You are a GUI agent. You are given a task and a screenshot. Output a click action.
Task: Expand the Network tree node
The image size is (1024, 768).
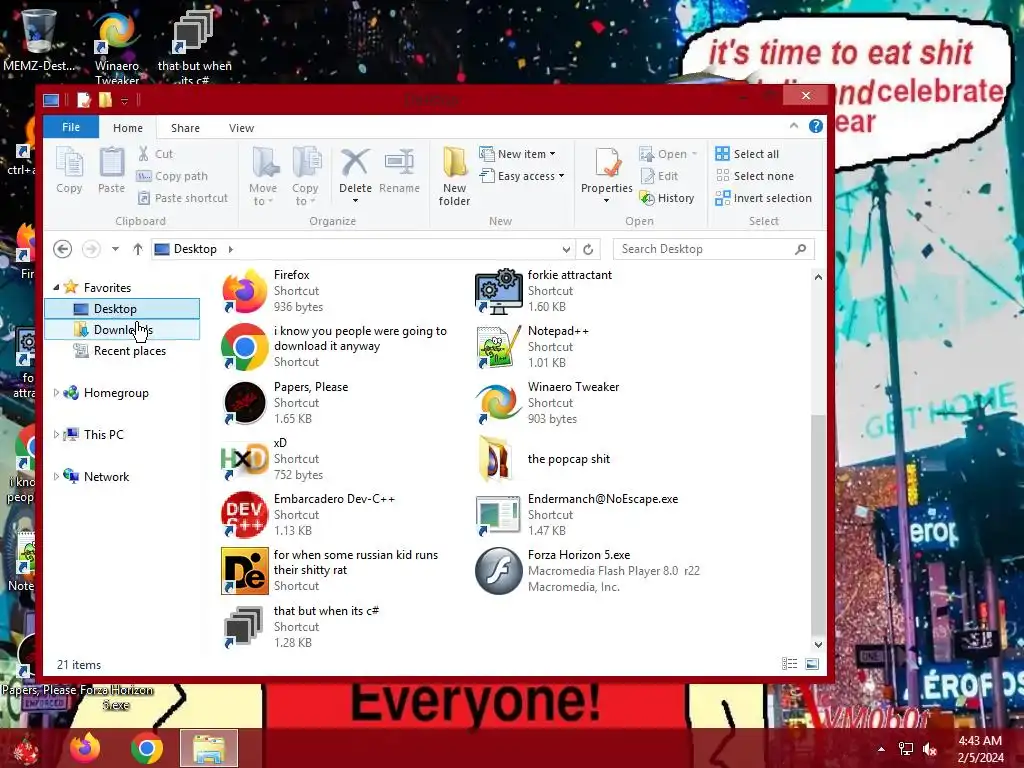point(56,477)
